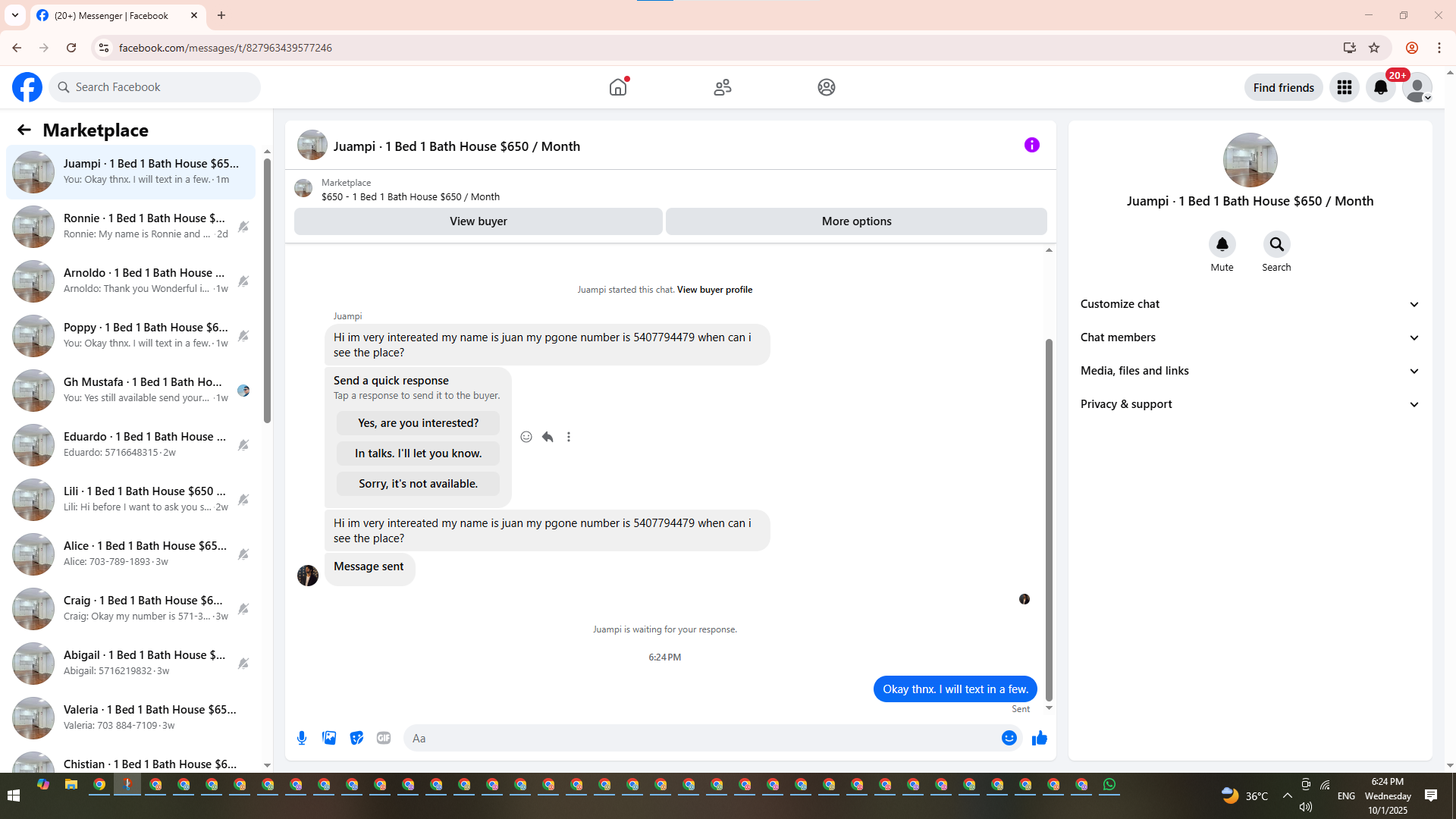Open WhatsApp from the taskbar

(x=1109, y=785)
